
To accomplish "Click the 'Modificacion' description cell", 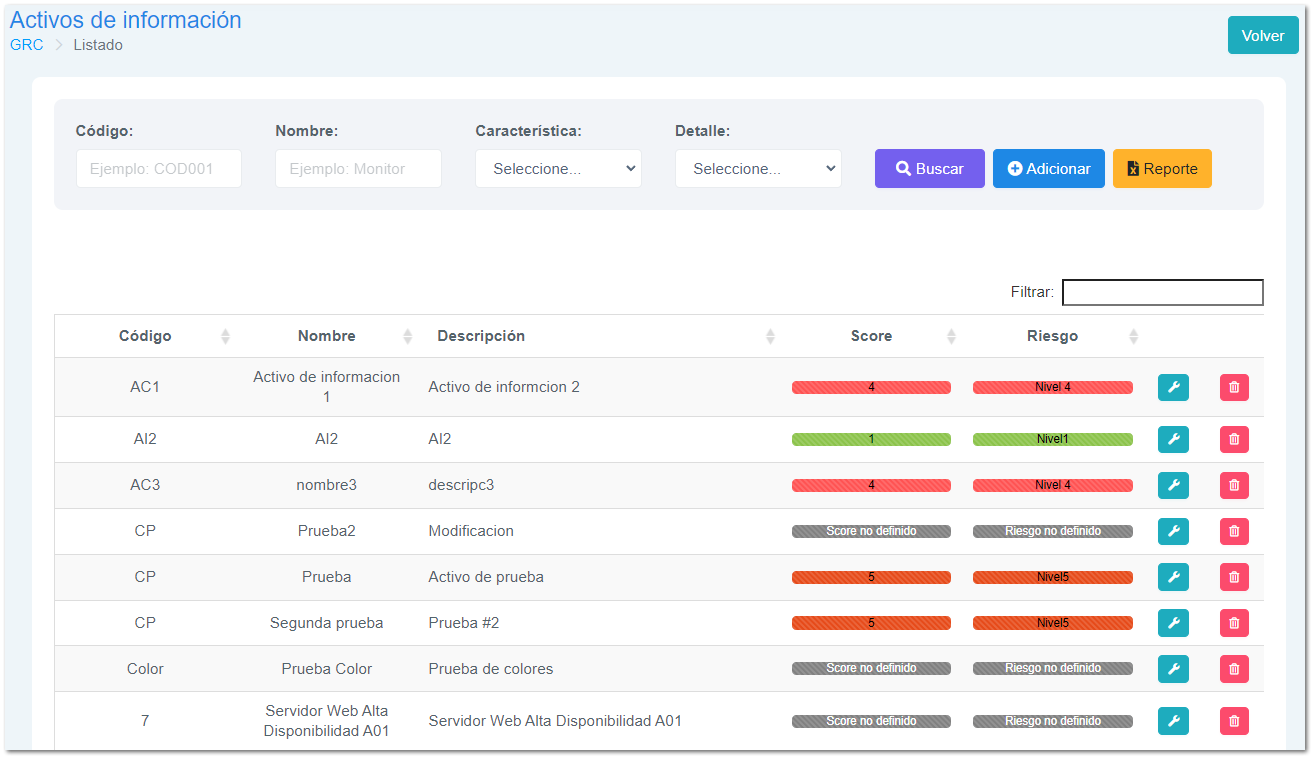I will tap(471, 531).
